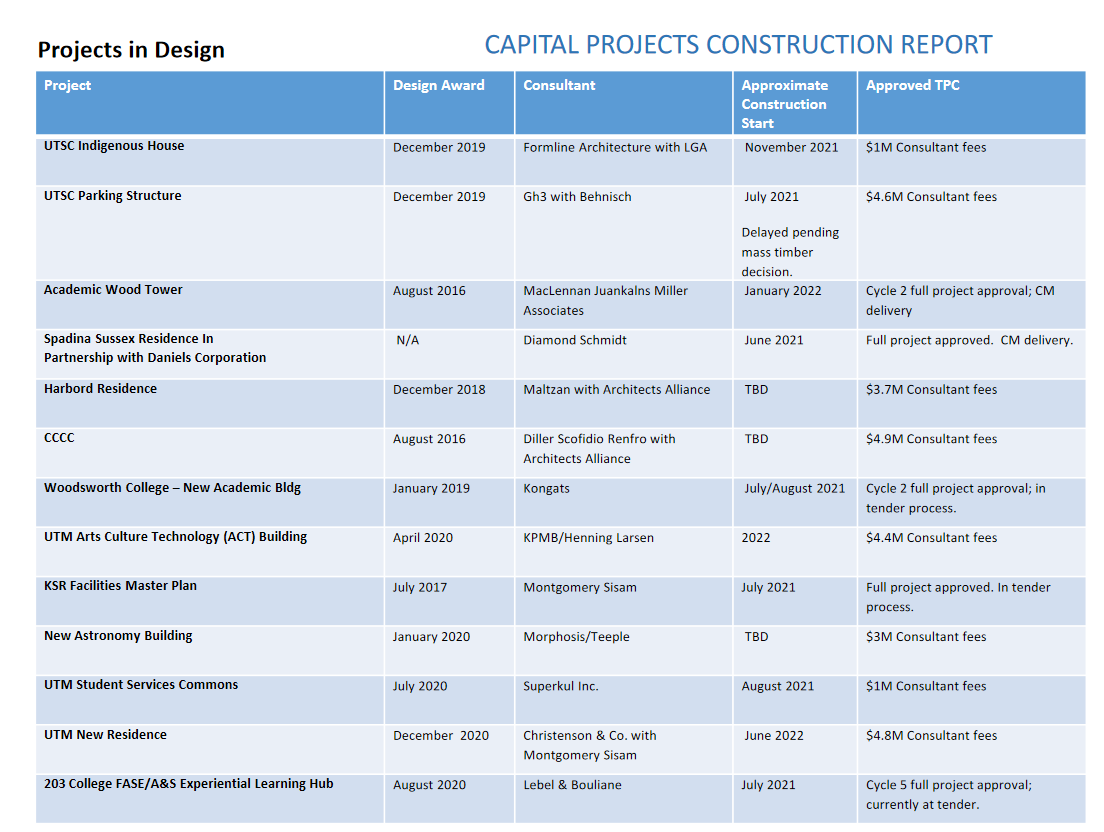Select Woodsworth College New Academic Bldg entry
Screen dimensions: 1104x832
(172, 488)
